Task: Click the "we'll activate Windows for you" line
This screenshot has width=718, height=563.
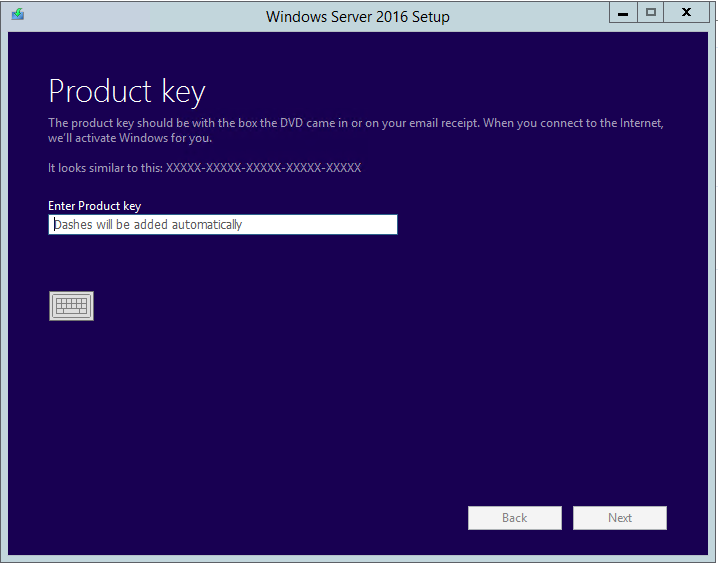Action: pos(130,138)
